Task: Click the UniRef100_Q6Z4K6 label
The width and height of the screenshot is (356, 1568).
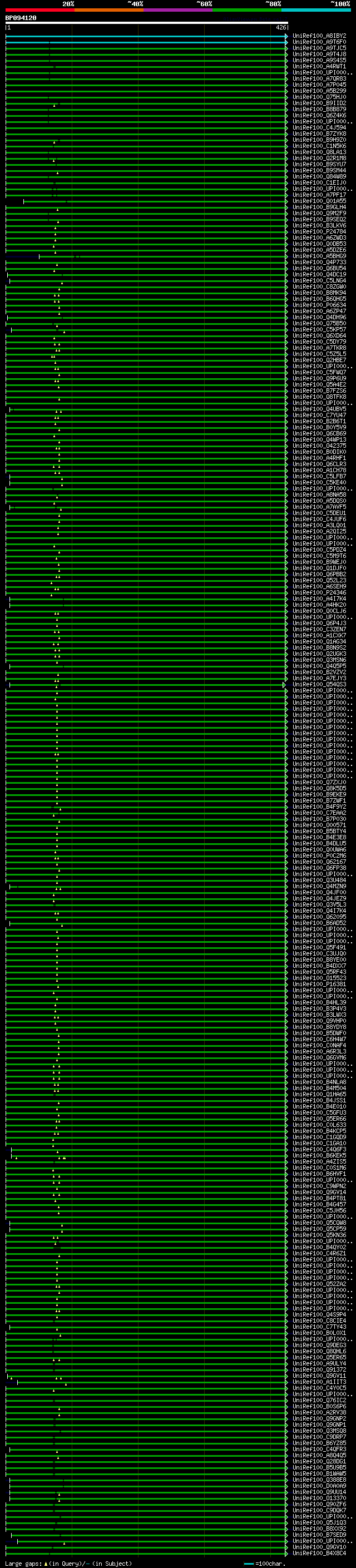Action: tap(319, 115)
